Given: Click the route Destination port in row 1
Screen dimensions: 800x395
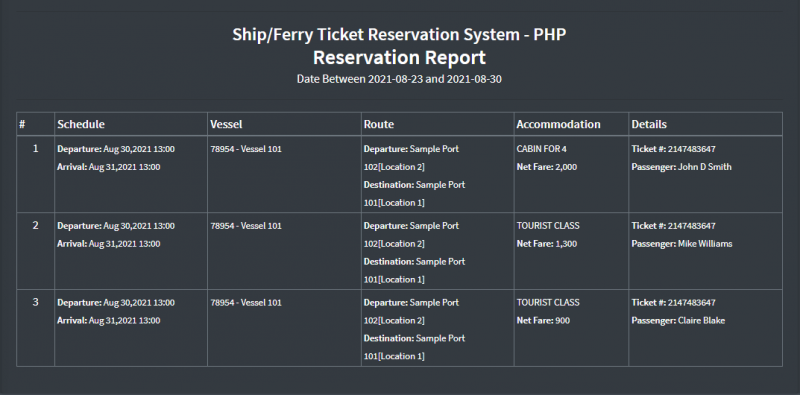Looking at the screenshot, I should click(414, 193).
